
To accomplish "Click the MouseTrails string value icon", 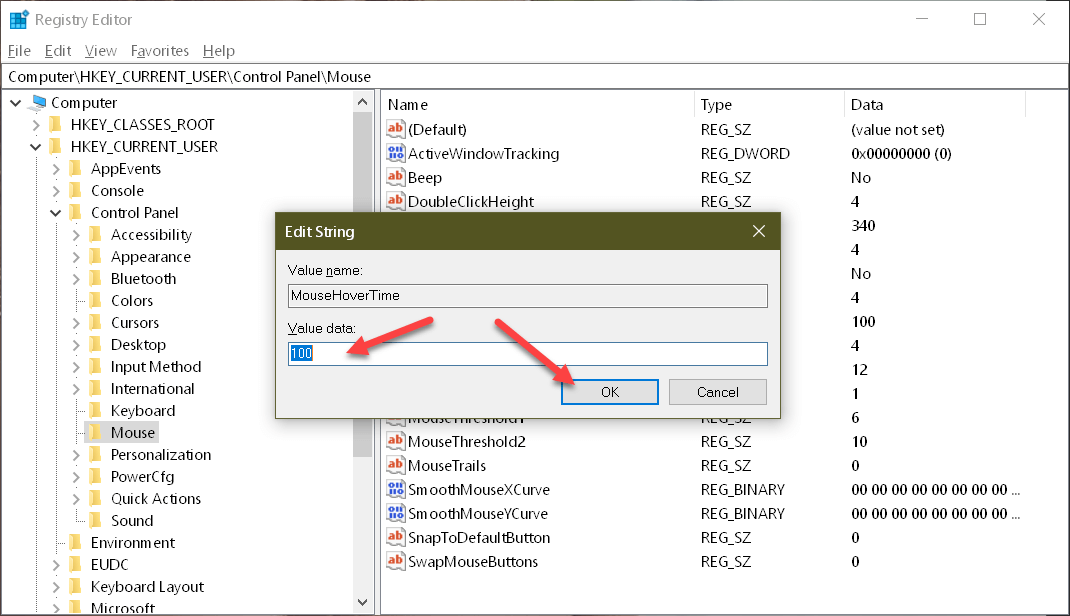I will (396, 465).
